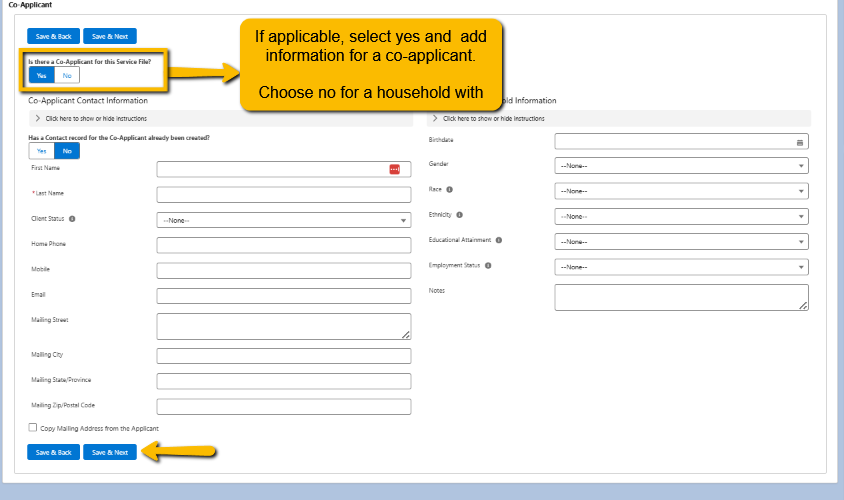Open the Birthdate calendar picker icon

[799, 142]
